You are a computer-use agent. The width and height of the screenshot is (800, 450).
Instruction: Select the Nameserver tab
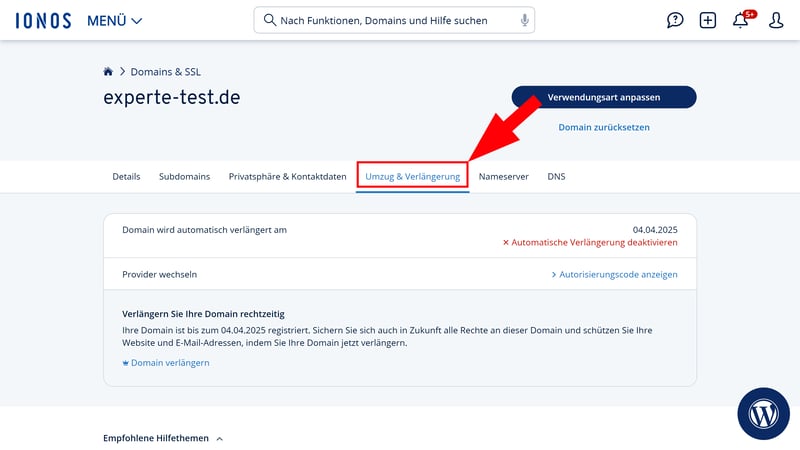coord(504,176)
